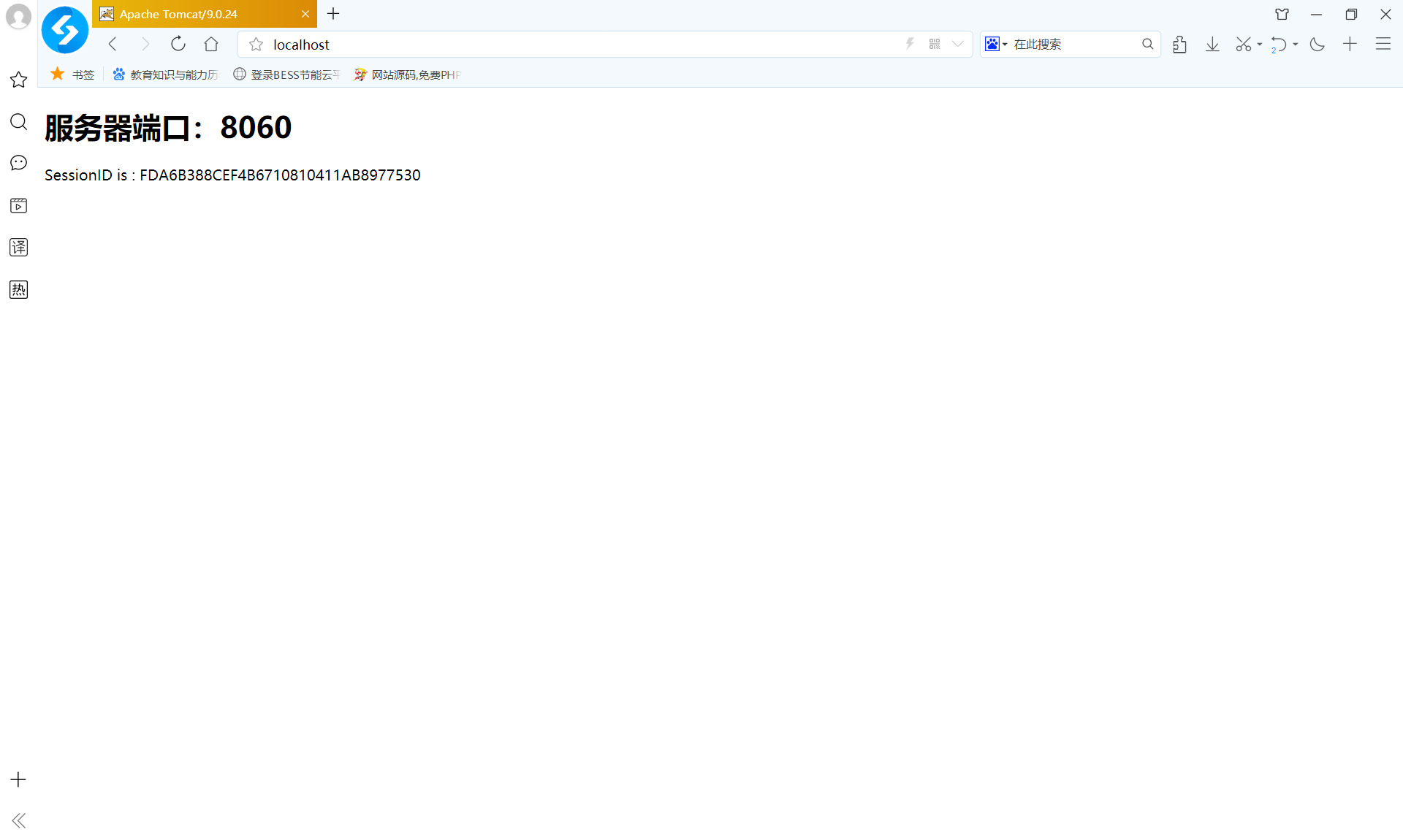Image resolution: width=1403 pixels, height=840 pixels.
Task: Open the extensions puzzle icon
Action: [1179, 44]
